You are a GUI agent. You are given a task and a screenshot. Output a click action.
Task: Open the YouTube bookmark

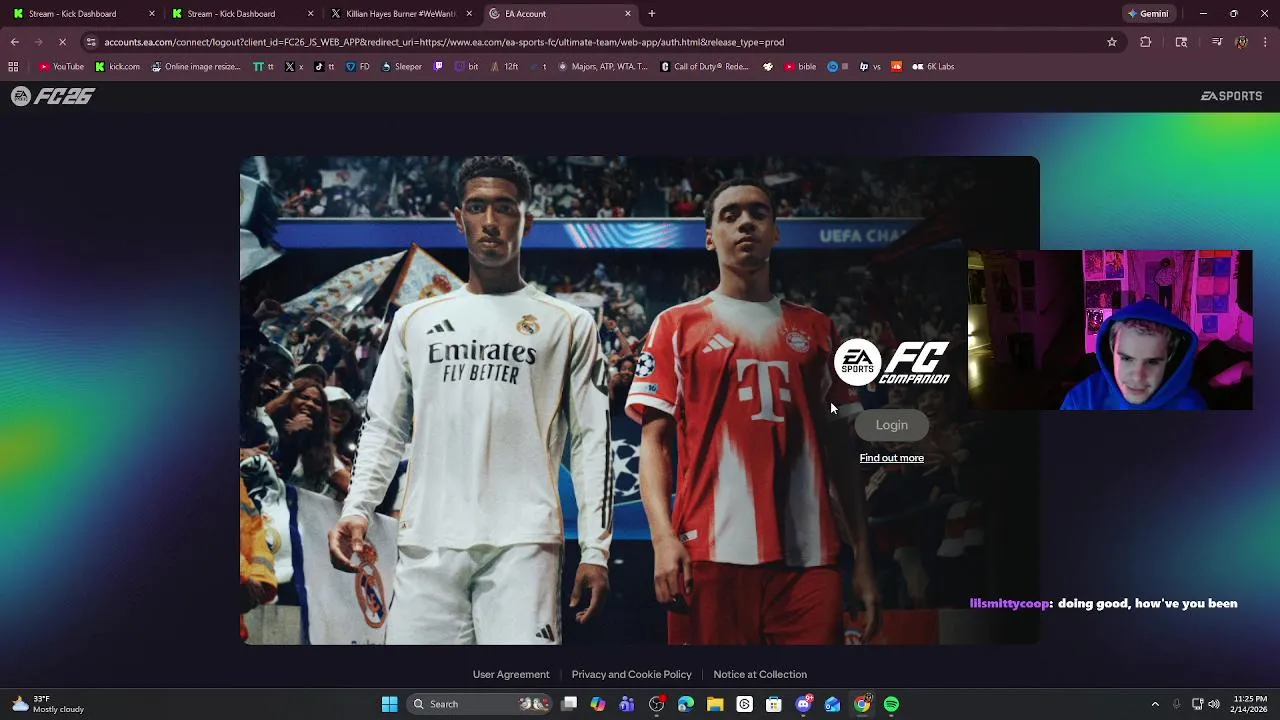(x=61, y=67)
